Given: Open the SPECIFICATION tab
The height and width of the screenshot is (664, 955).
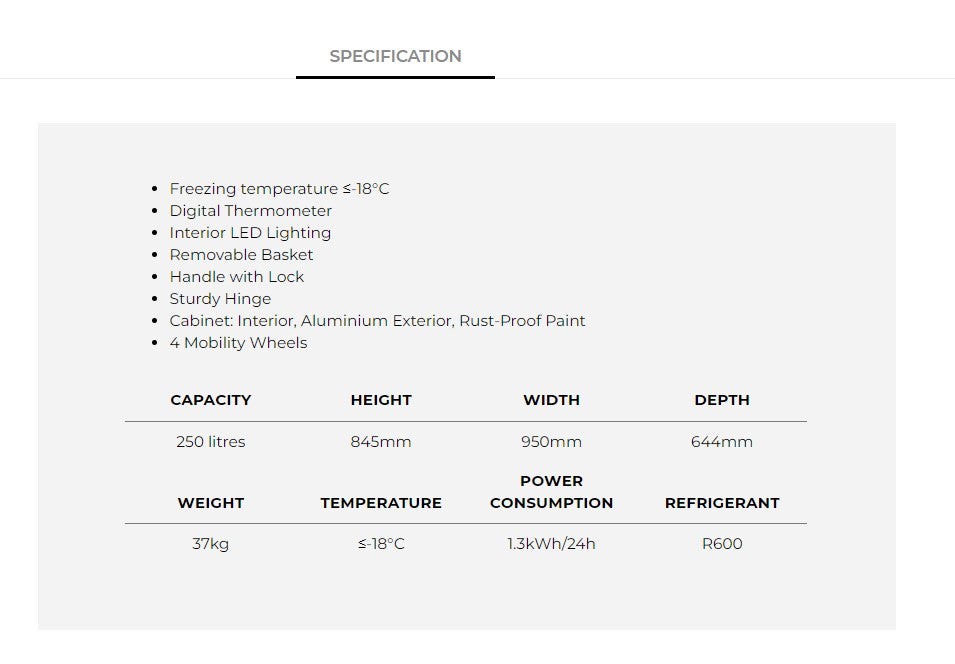Looking at the screenshot, I should click(x=395, y=56).
